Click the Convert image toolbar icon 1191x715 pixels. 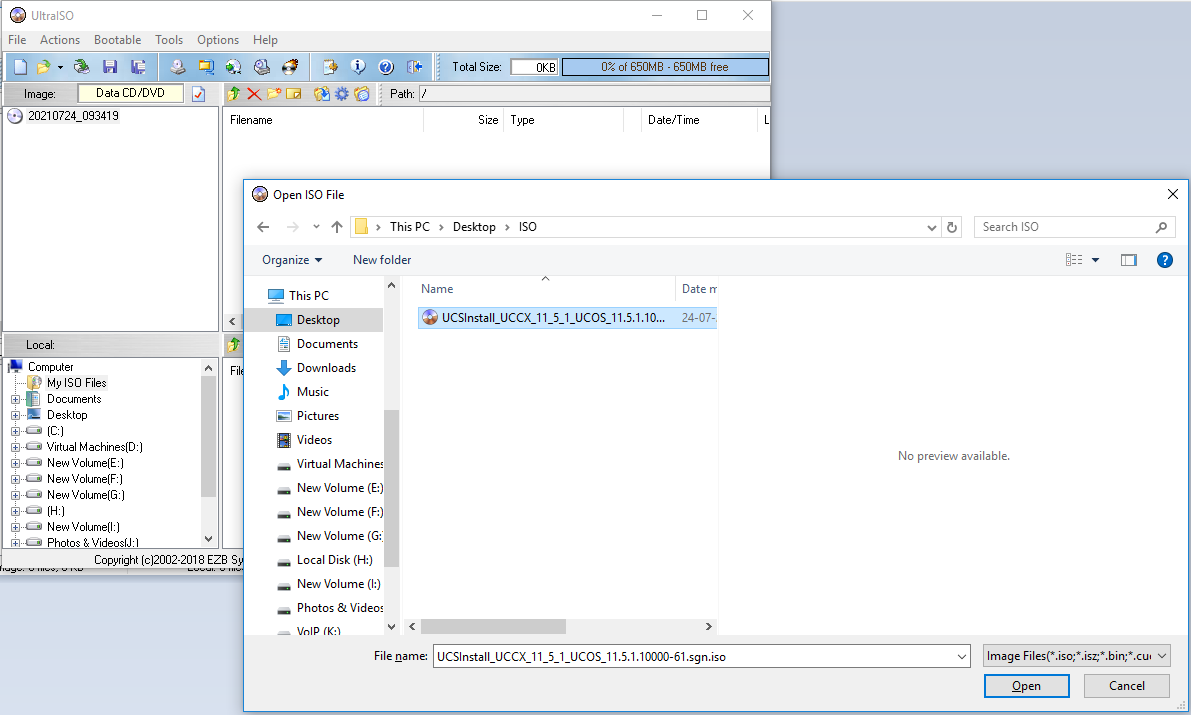tap(233, 67)
